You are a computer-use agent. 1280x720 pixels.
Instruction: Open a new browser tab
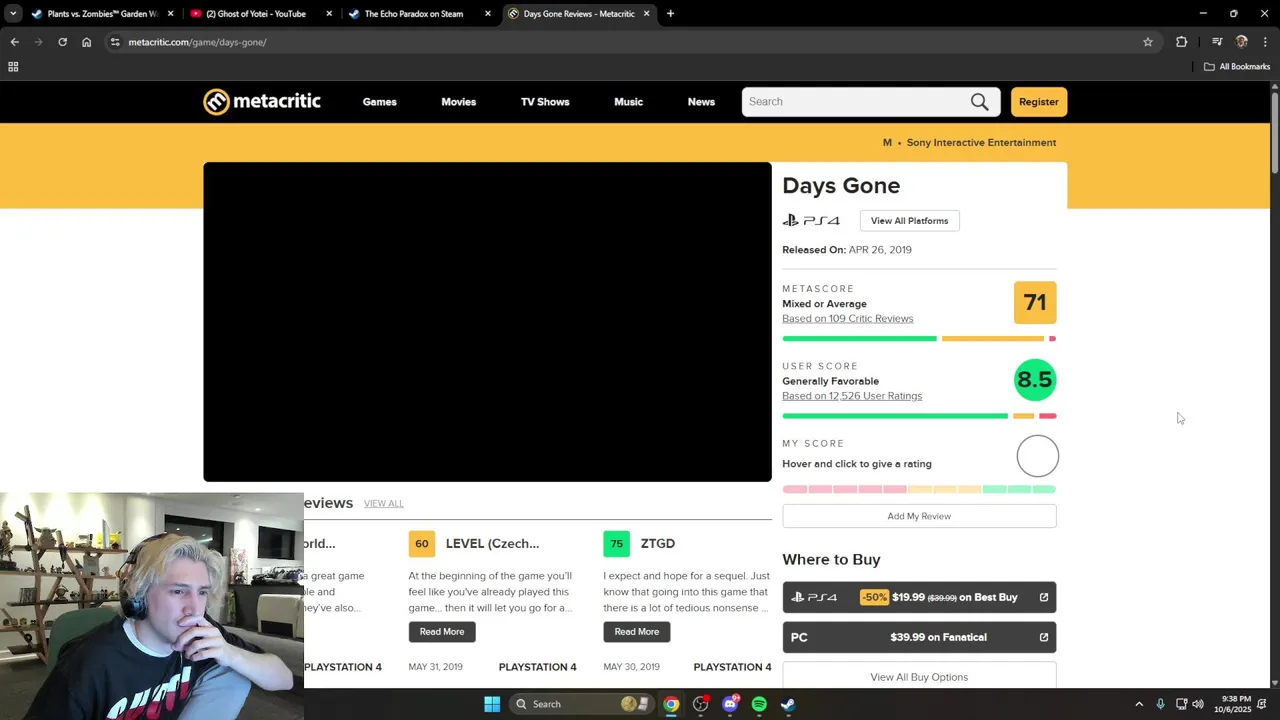(x=670, y=14)
